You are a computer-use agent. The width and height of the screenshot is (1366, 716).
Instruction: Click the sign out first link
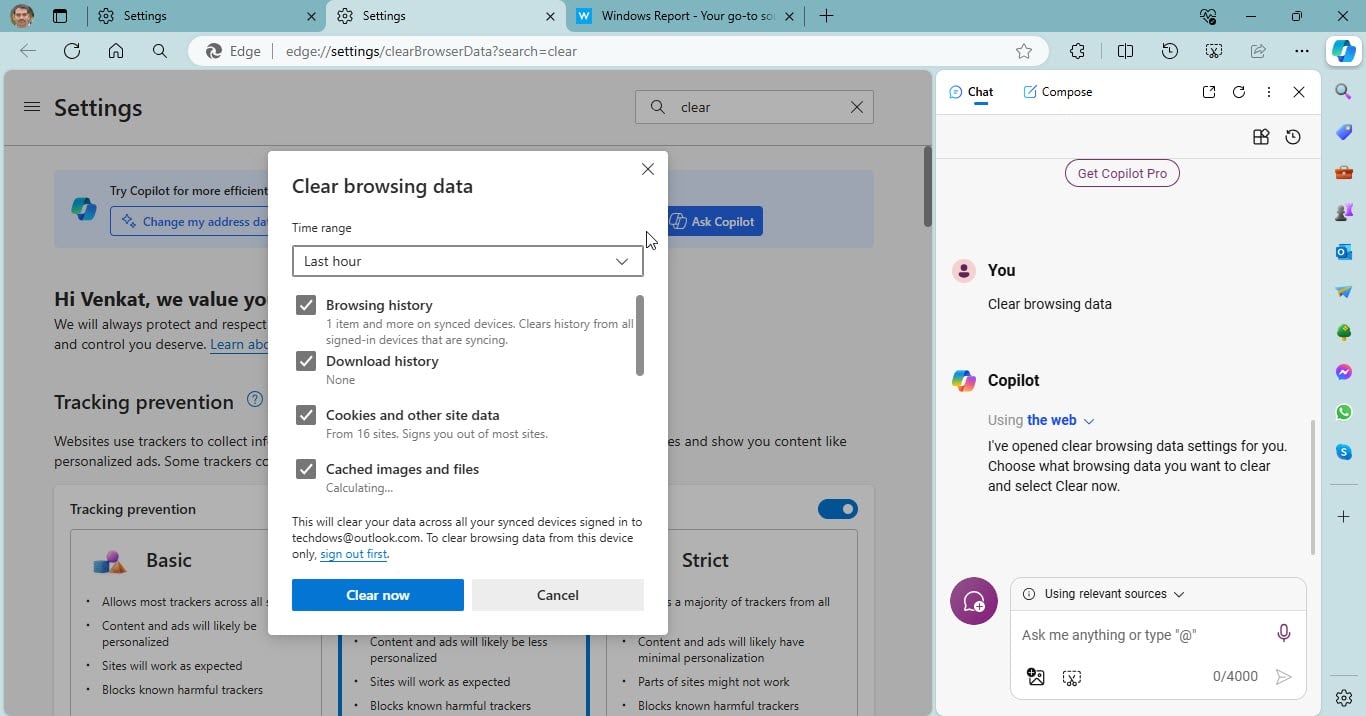[354, 554]
